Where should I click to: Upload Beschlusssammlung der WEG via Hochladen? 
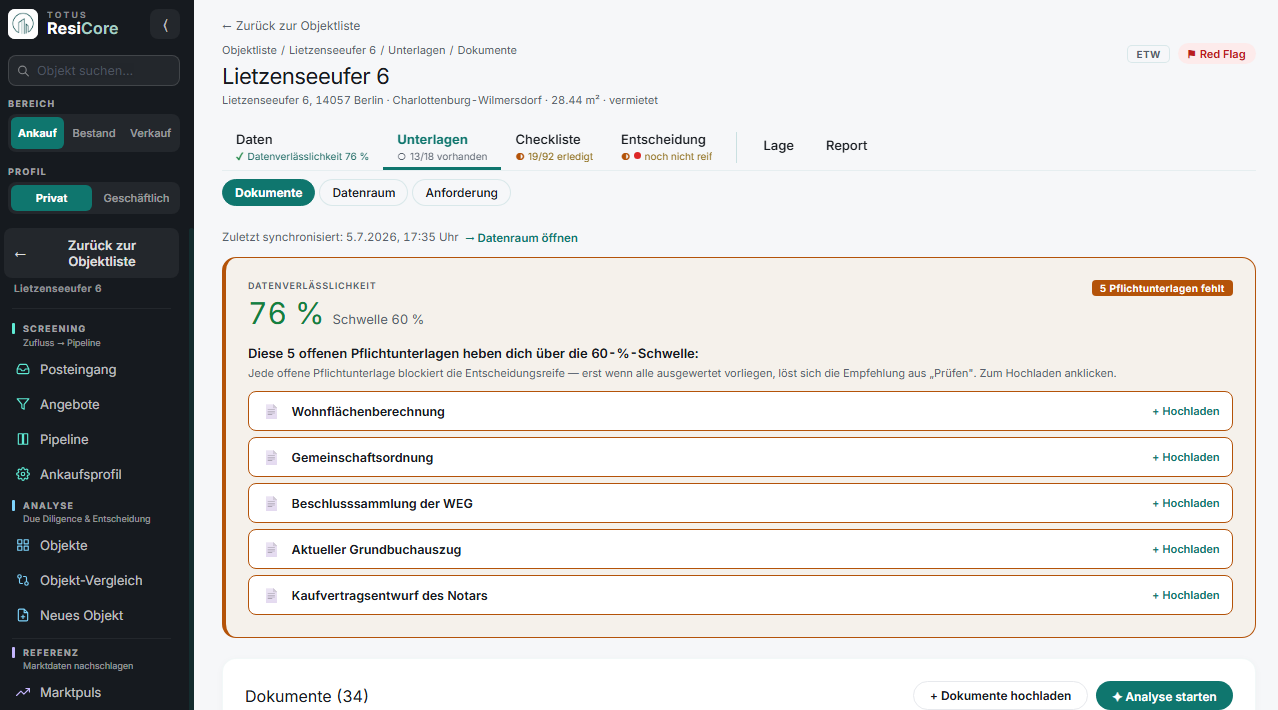tap(1186, 503)
